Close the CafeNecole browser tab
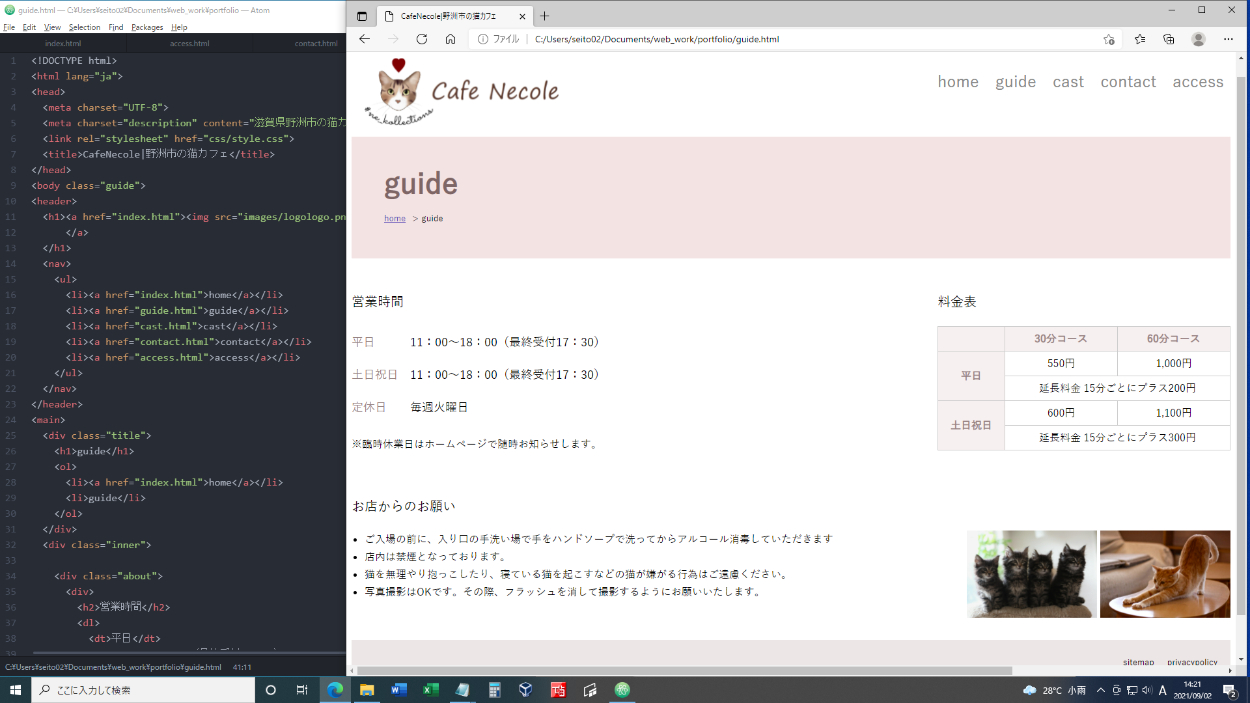 (x=522, y=16)
